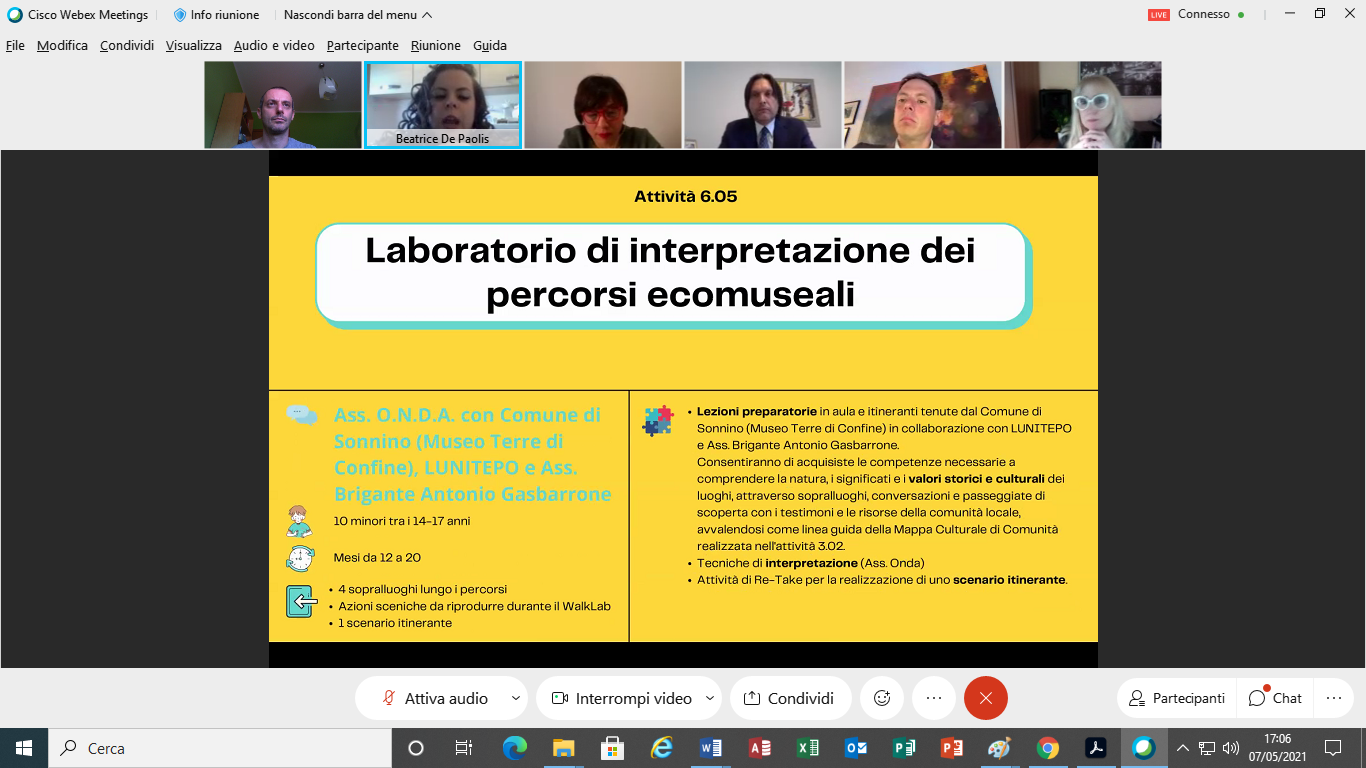Image resolution: width=1366 pixels, height=768 pixels.
Task: Unmute microphone with Attiva audio
Action: 435,698
